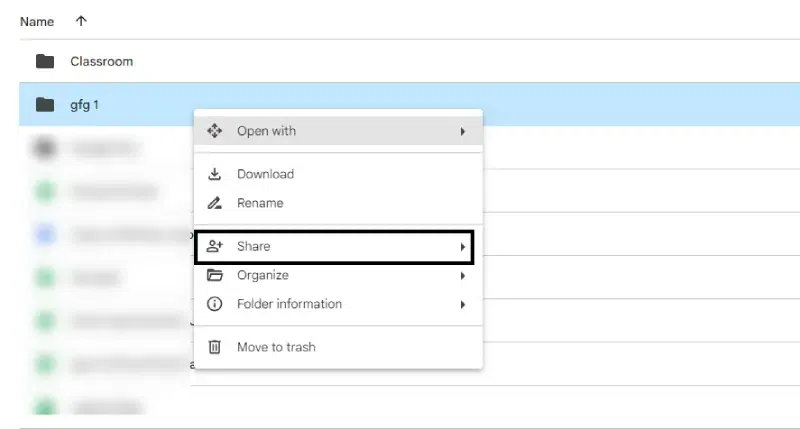Click the Folder information circle icon

pos(214,304)
